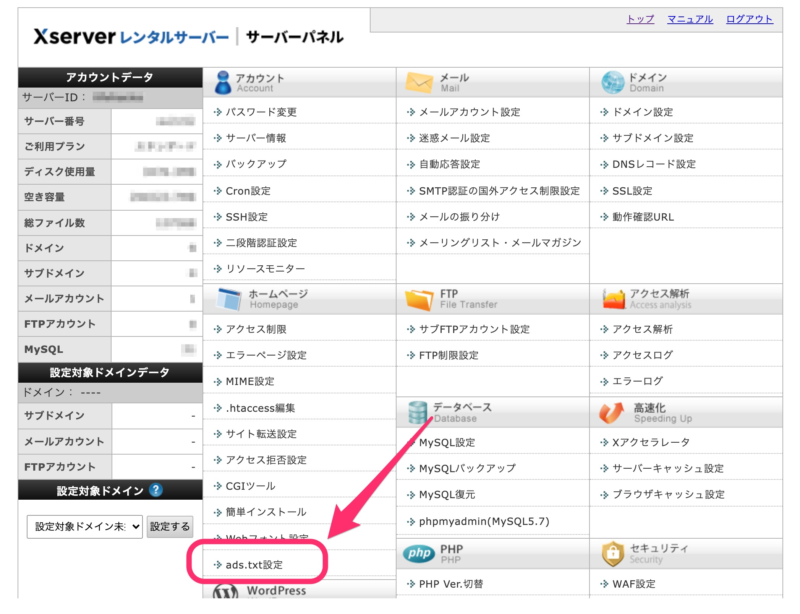Open ドメイン設定
The image size is (800, 614).
pyautogui.click(x=642, y=112)
